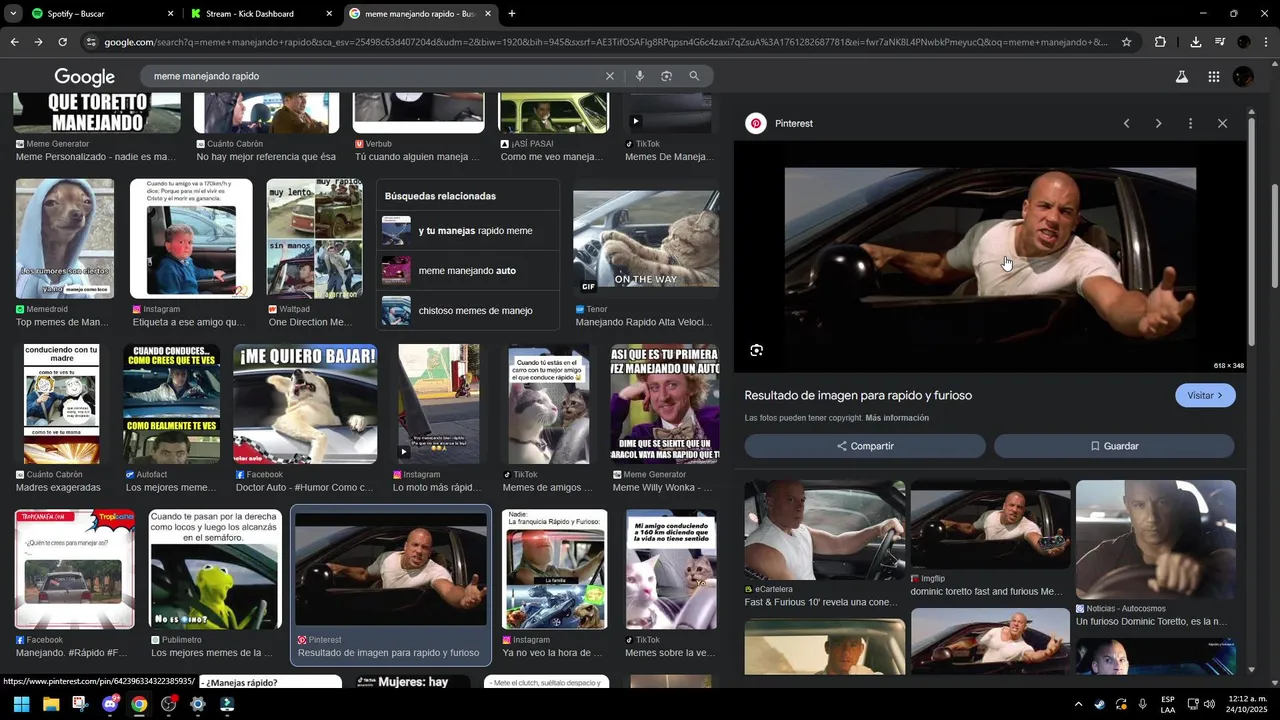Open preview panel three-dot options
The width and height of the screenshot is (1280, 720).
pyautogui.click(x=1190, y=123)
